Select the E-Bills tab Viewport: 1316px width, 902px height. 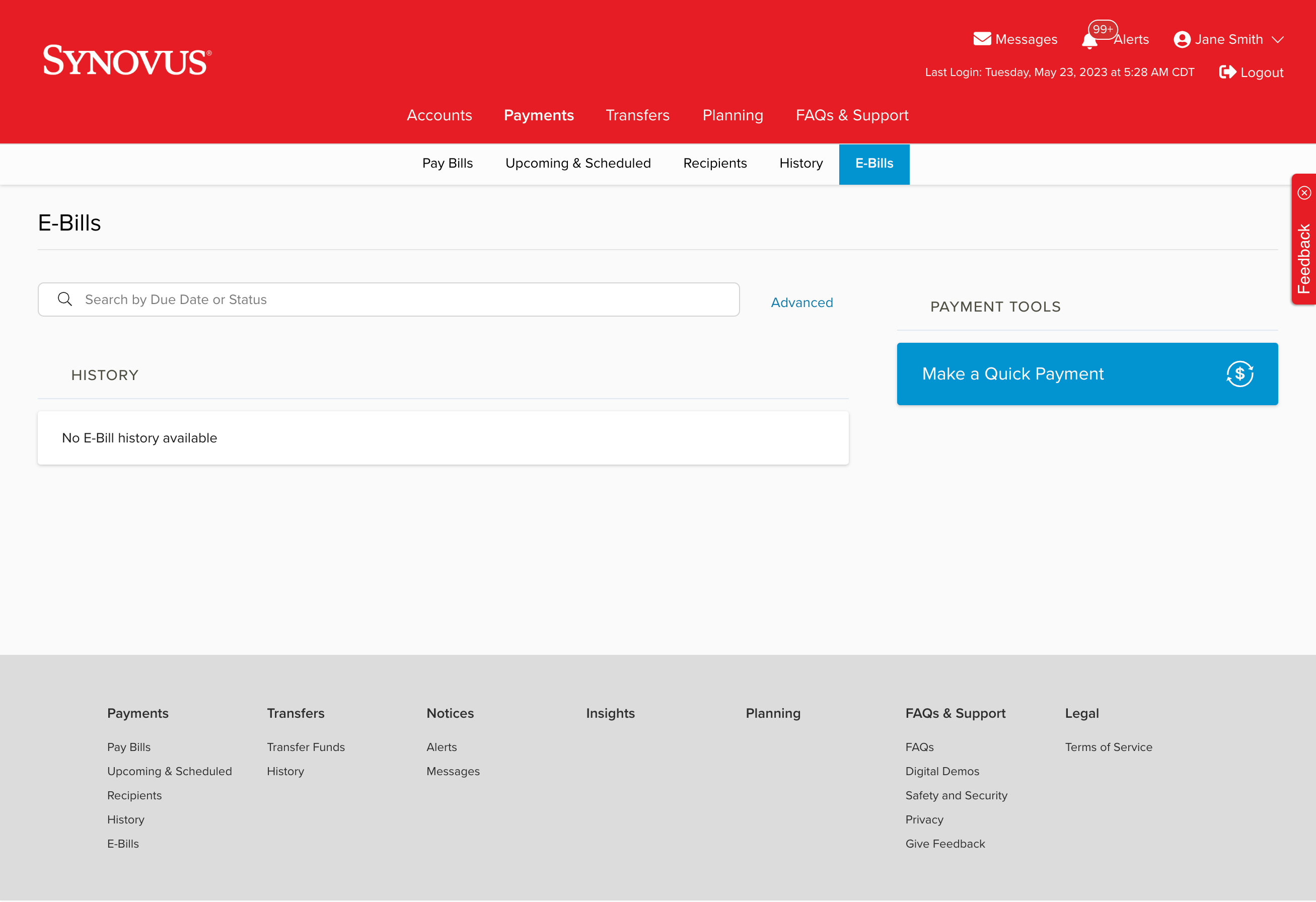(x=874, y=164)
